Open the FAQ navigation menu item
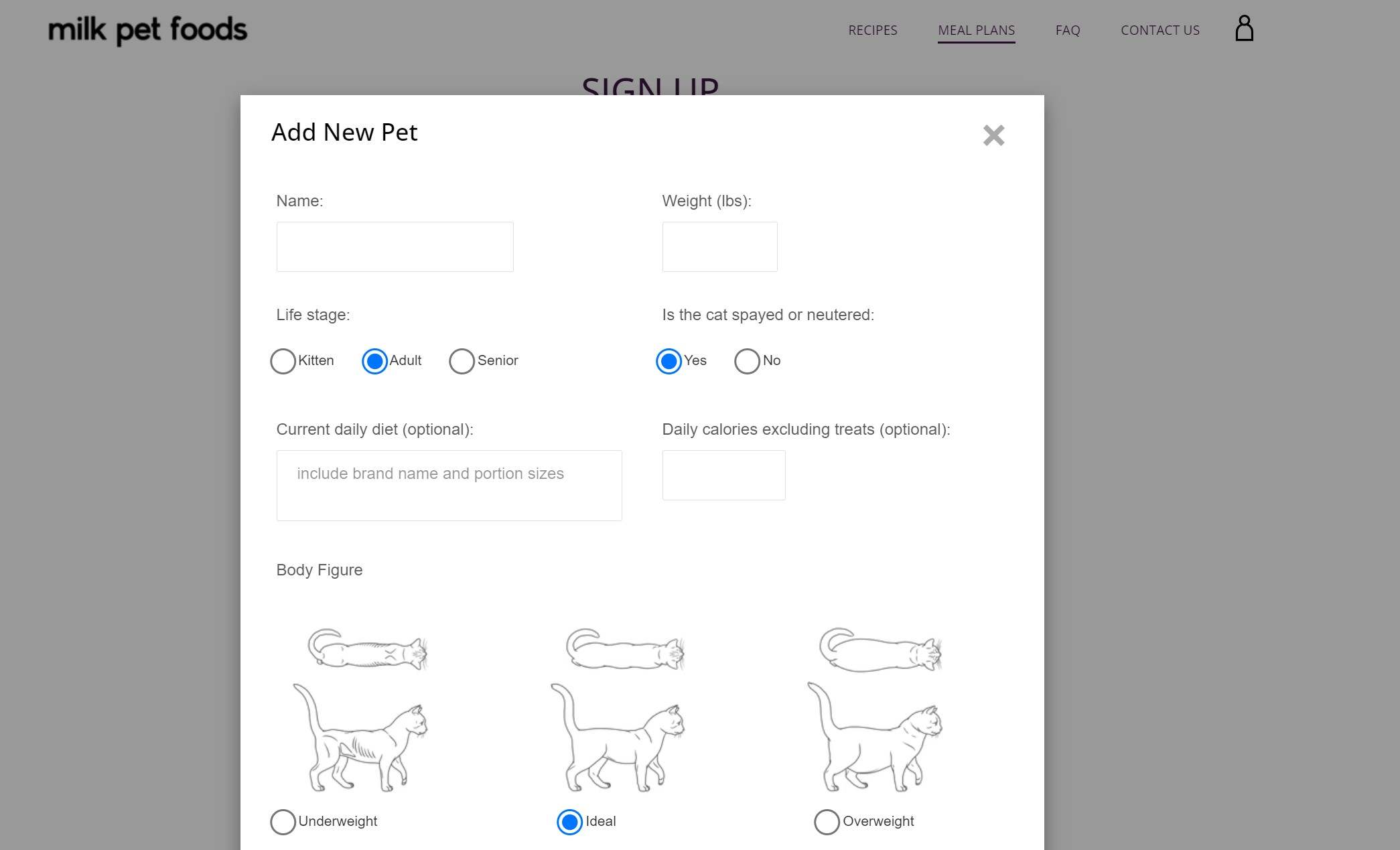1400x850 pixels. pos(1068,30)
